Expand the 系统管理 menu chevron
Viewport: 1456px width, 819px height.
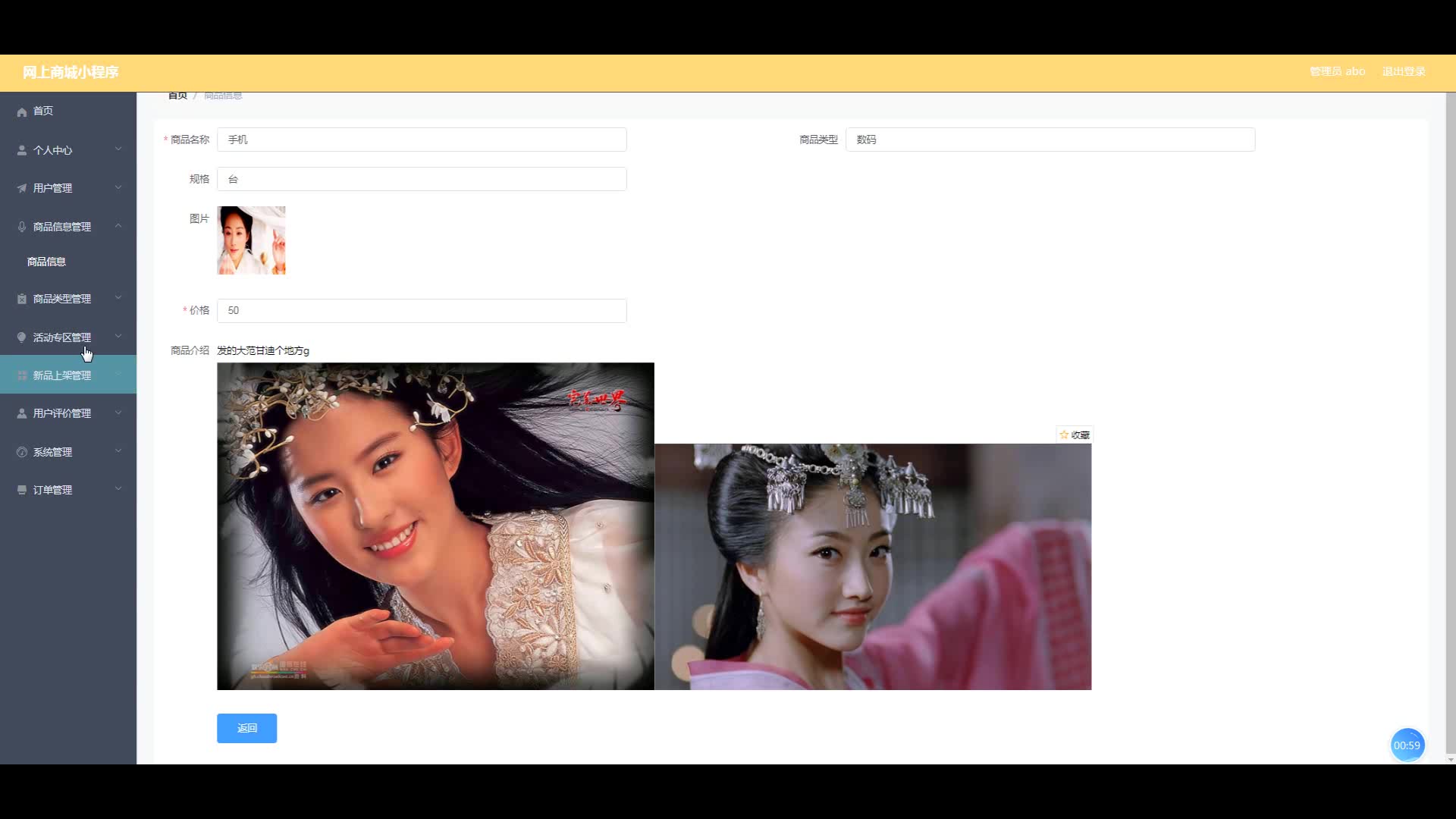tap(118, 451)
